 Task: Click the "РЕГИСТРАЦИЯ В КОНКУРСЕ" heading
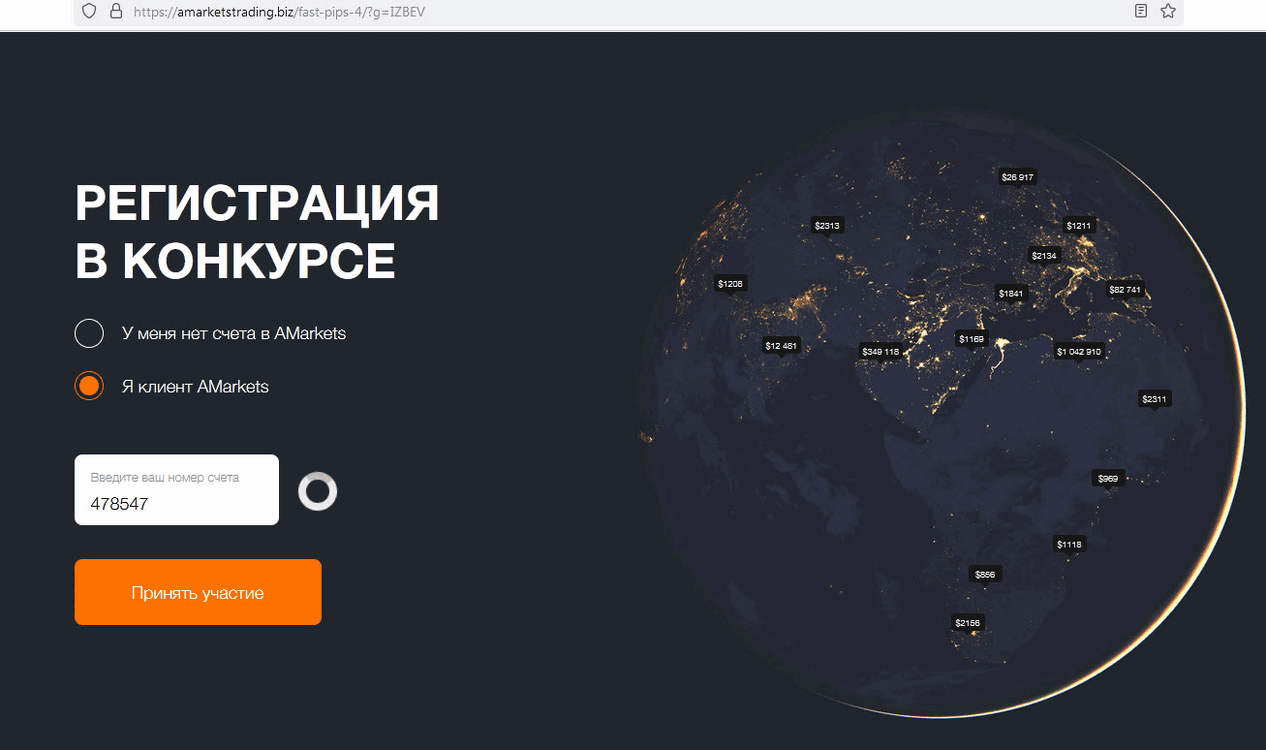click(x=257, y=233)
